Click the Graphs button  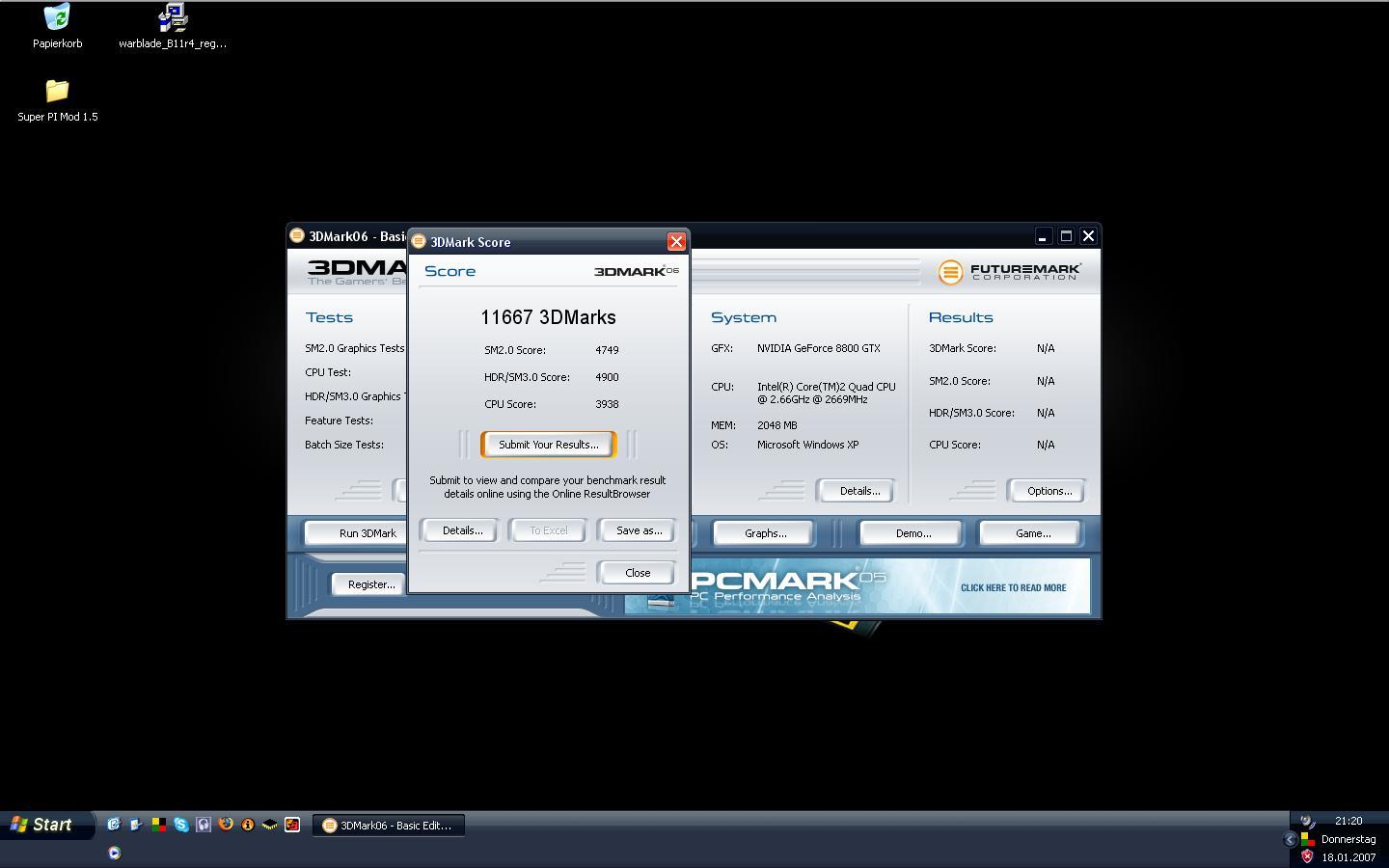pyautogui.click(x=765, y=533)
